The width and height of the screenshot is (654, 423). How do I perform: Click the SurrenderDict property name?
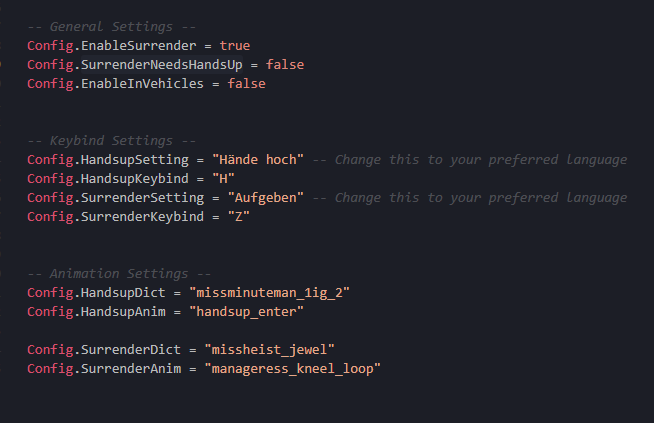click(131, 350)
